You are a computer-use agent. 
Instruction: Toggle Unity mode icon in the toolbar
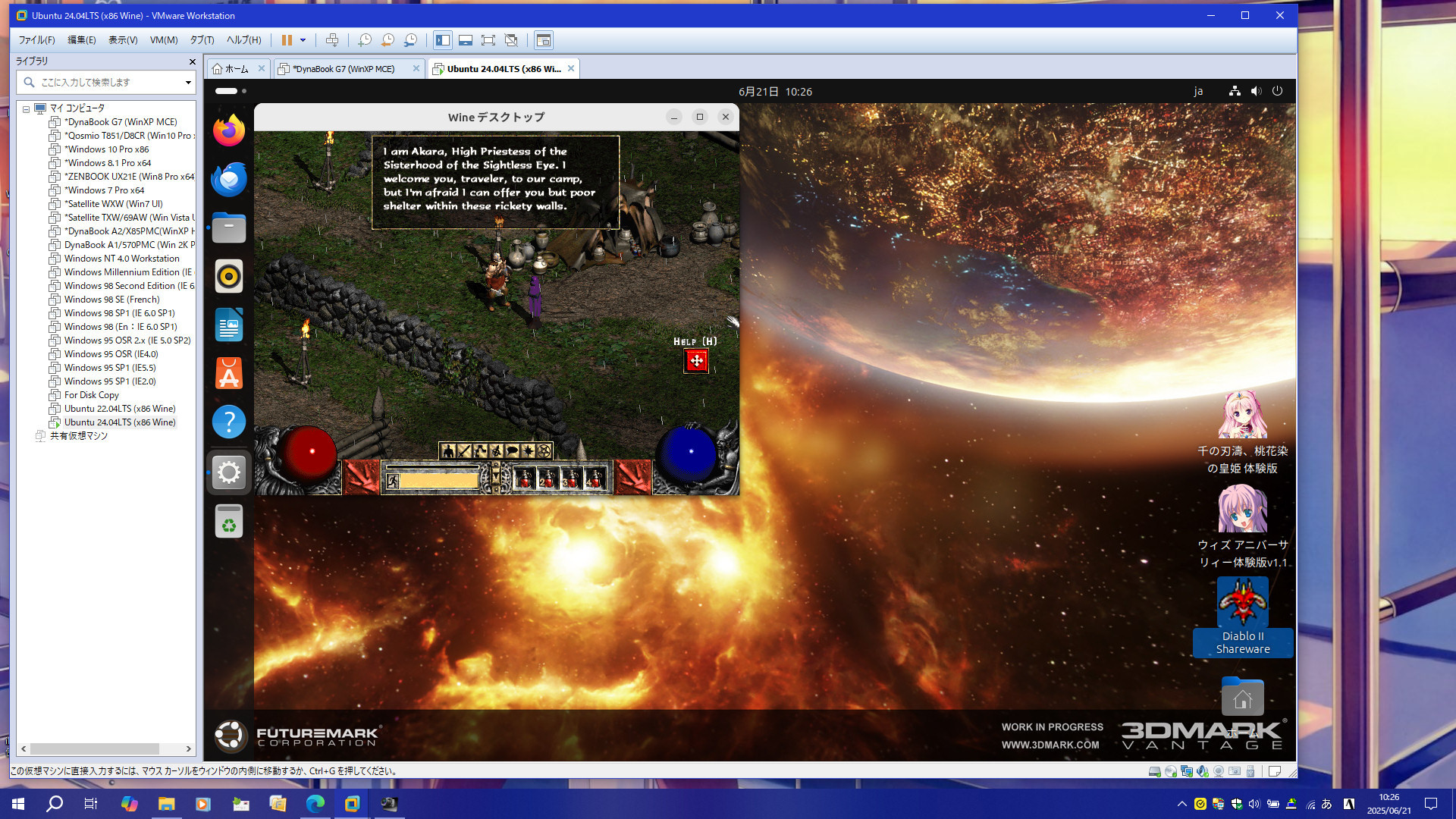pos(511,40)
